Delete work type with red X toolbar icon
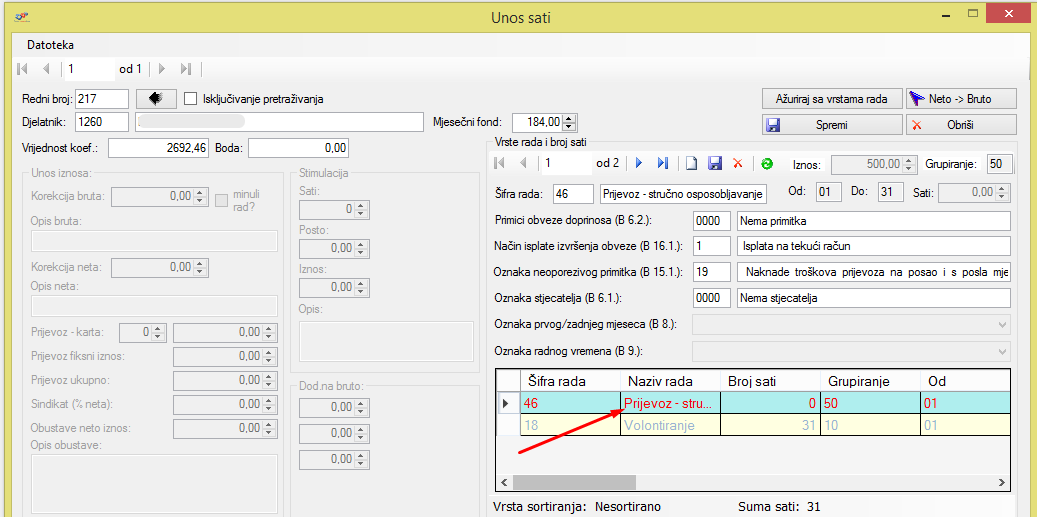Viewport: 1037px width, 517px height. click(738, 163)
